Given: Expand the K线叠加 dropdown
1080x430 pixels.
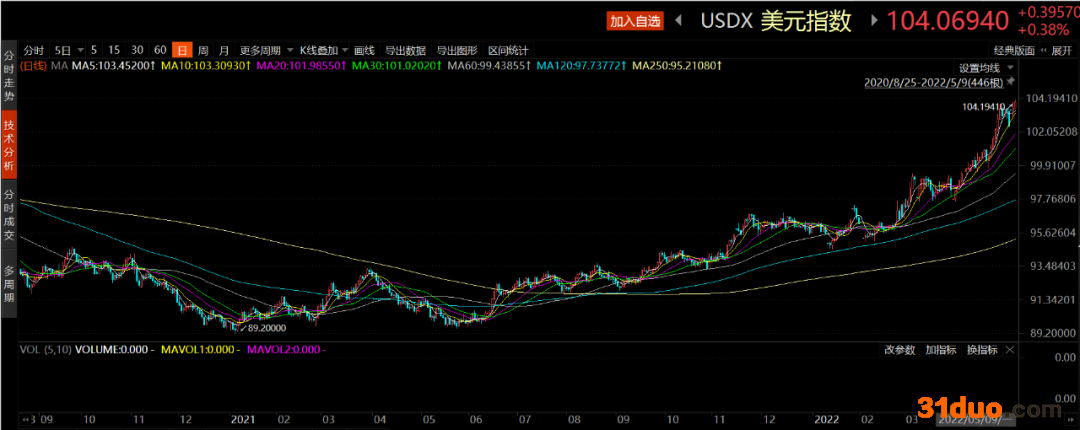Looking at the screenshot, I should [x=324, y=50].
